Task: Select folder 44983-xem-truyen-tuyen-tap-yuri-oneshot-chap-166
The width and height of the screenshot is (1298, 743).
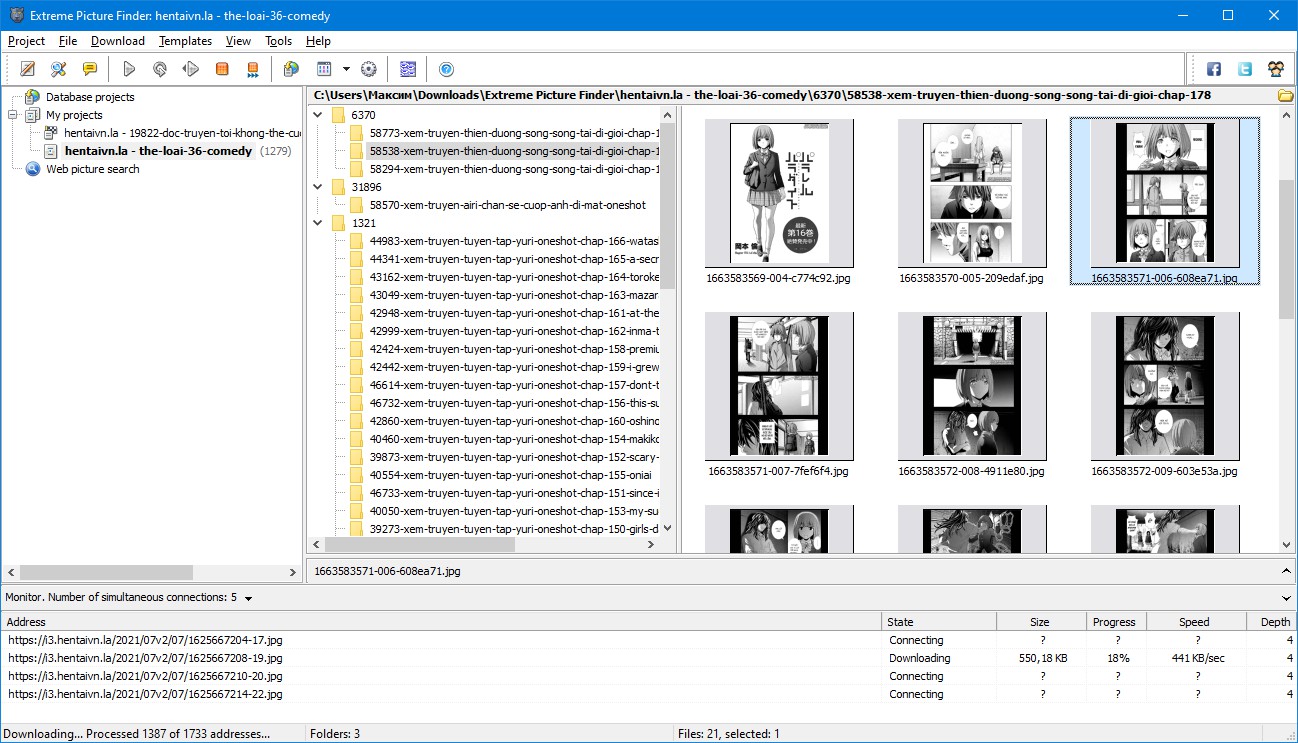Action: (x=514, y=241)
